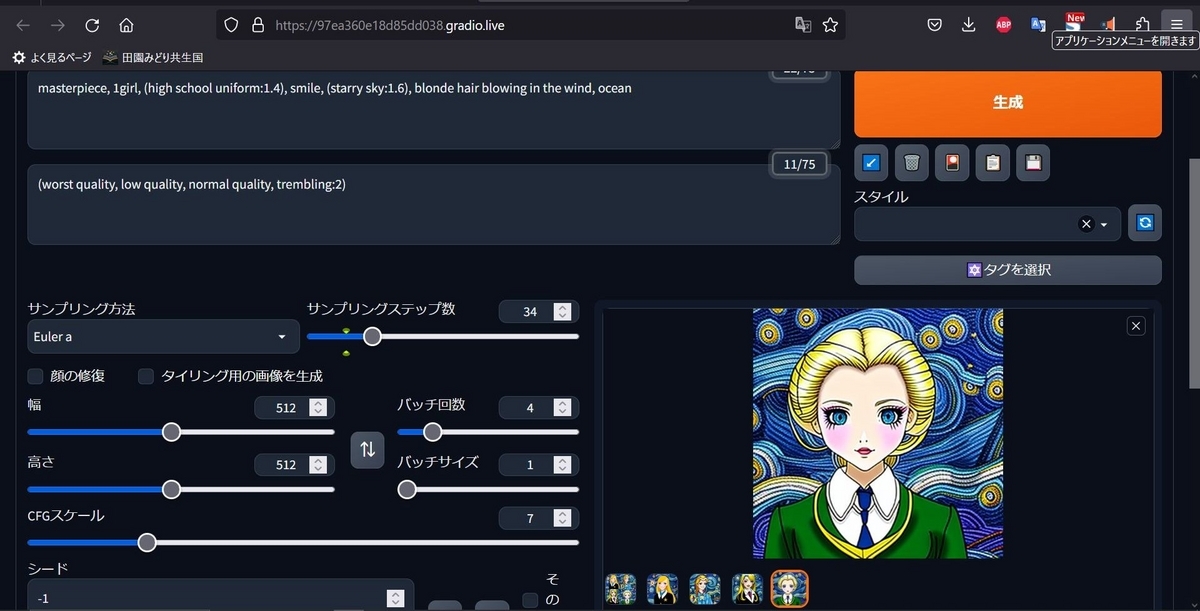Refresh the styles list

(1145, 223)
